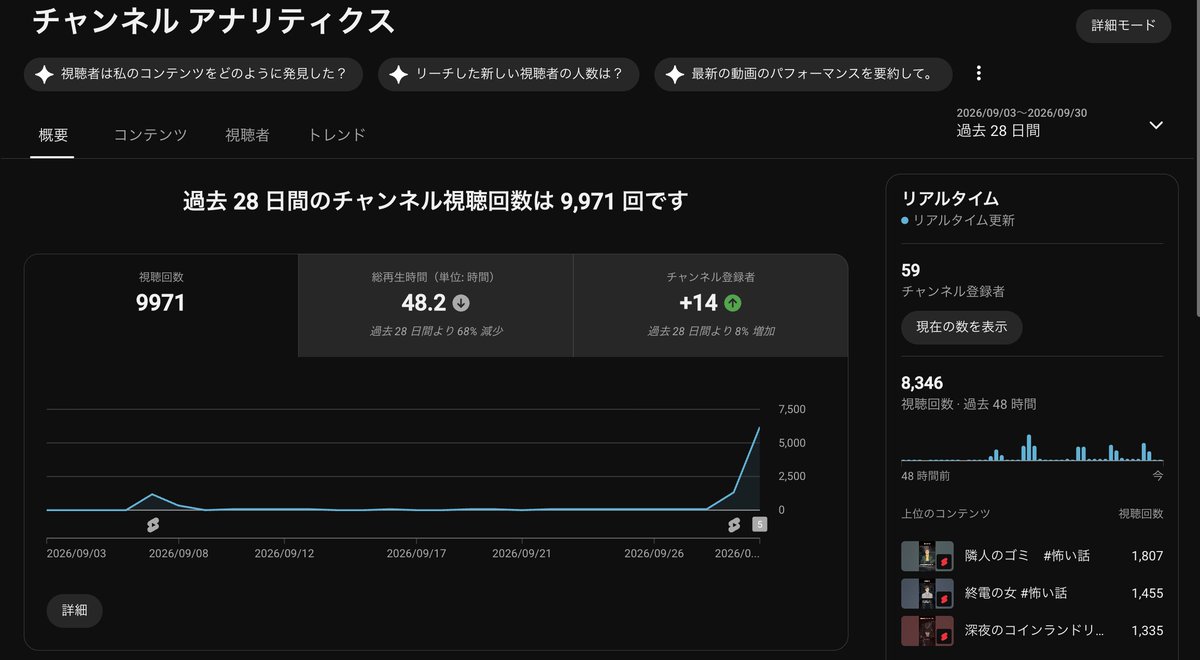Select the チャンネル登録者 +14 metric card
This screenshot has width=1200, height=660.
pos(710,305)
